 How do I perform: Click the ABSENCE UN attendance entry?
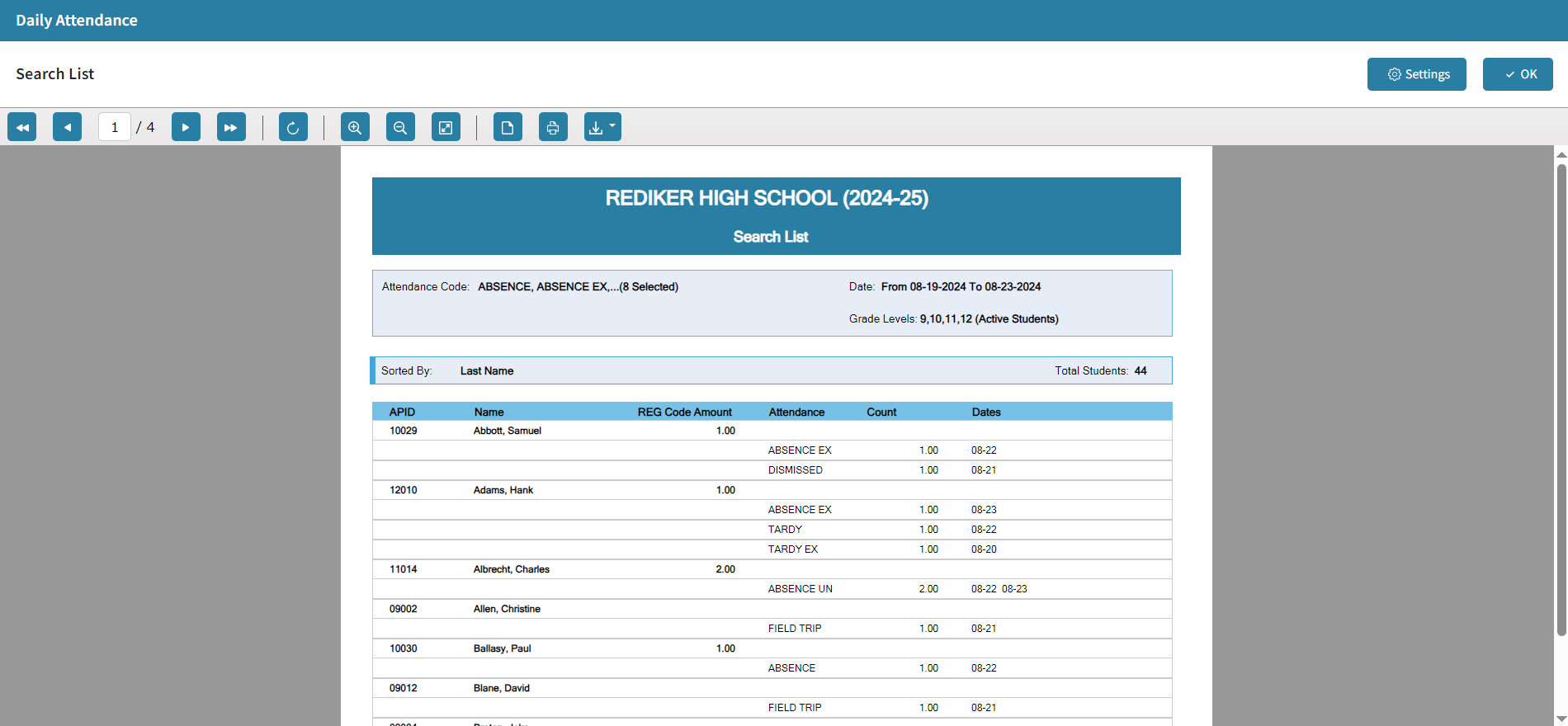click(x=801, y=589)
